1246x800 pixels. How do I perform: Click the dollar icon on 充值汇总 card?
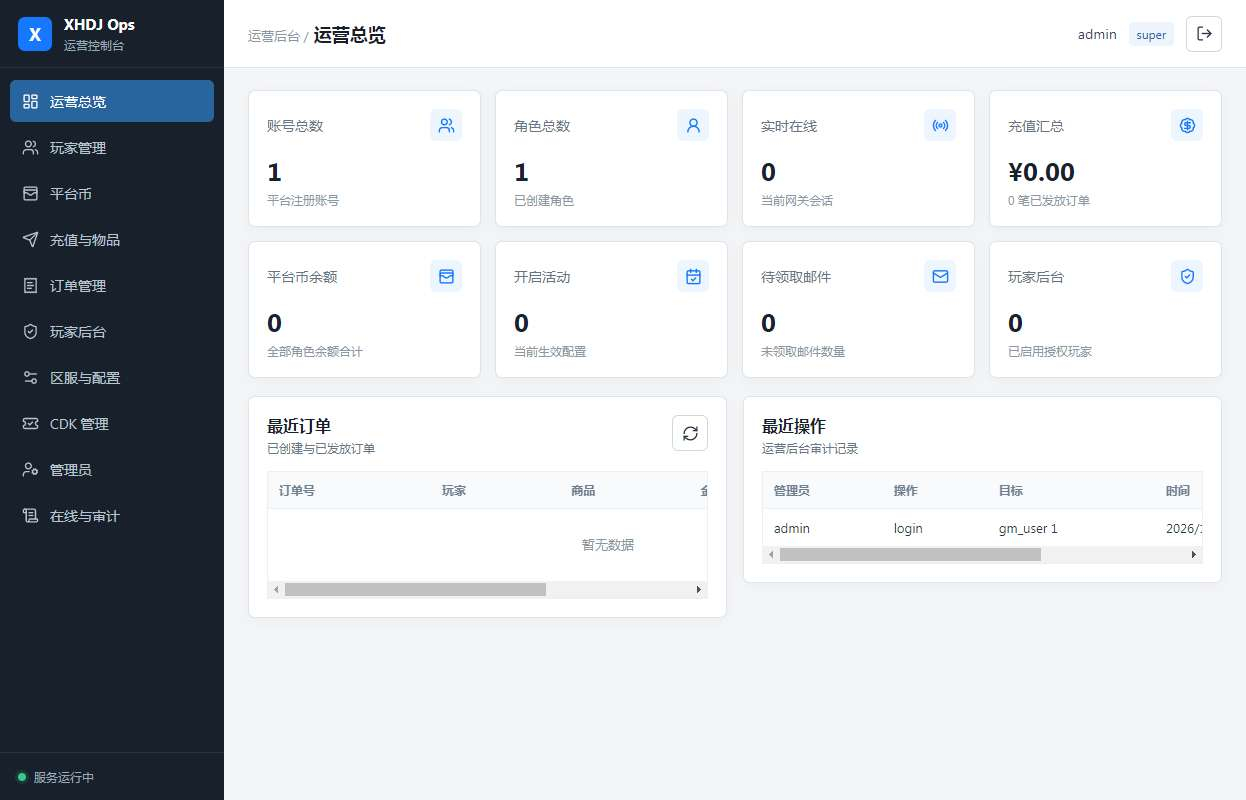point(1187,125)
